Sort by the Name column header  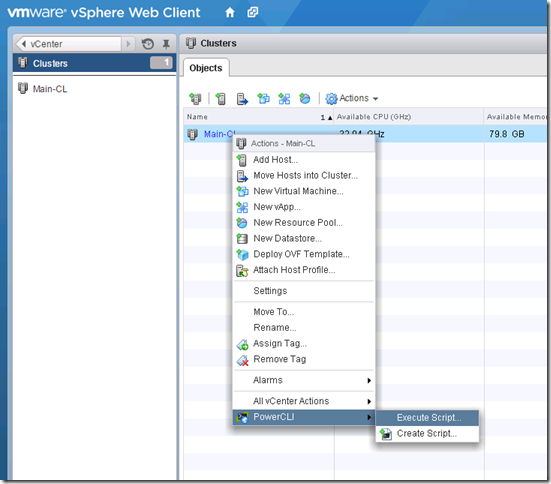259,117
